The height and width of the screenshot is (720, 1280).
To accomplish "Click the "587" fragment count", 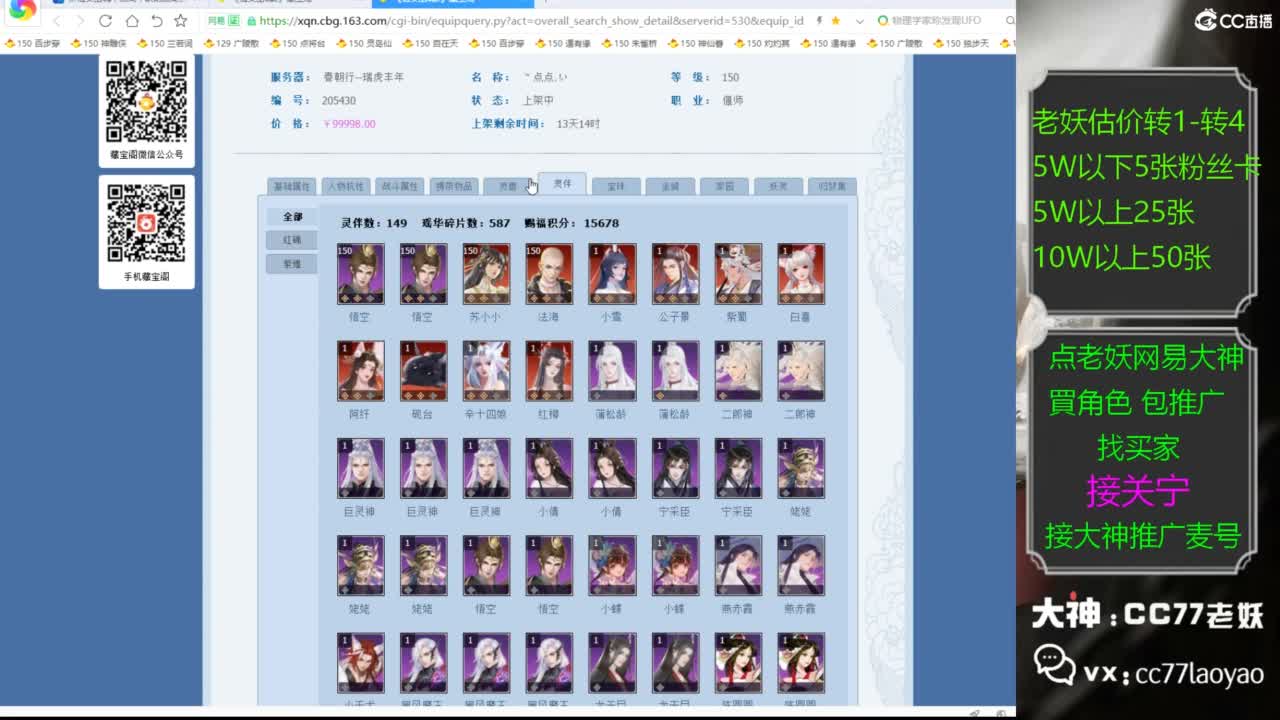I will coord(499,223).
